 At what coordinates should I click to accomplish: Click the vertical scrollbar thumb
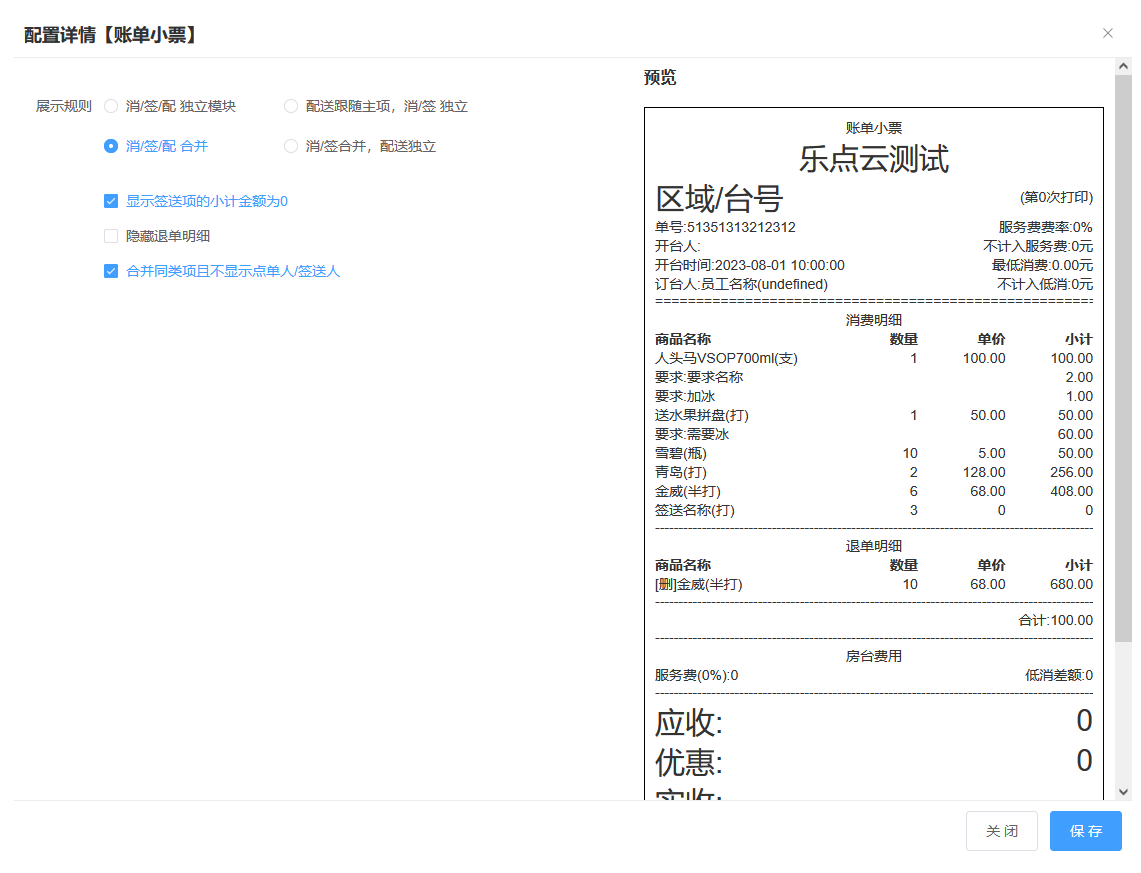point(1123,350)
